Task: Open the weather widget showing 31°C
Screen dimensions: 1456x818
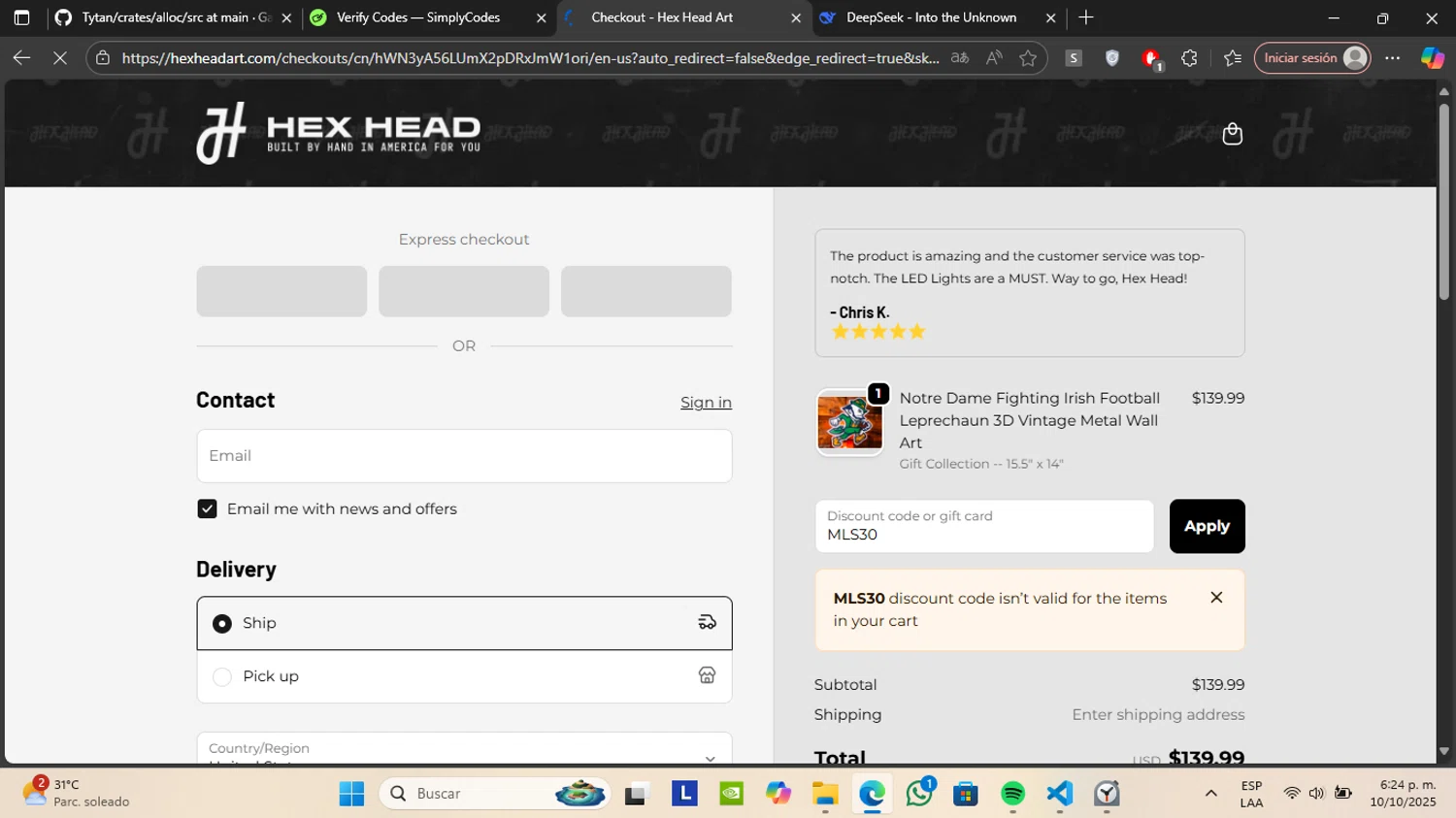Action: pyautogui.click(x=78, y=794)
